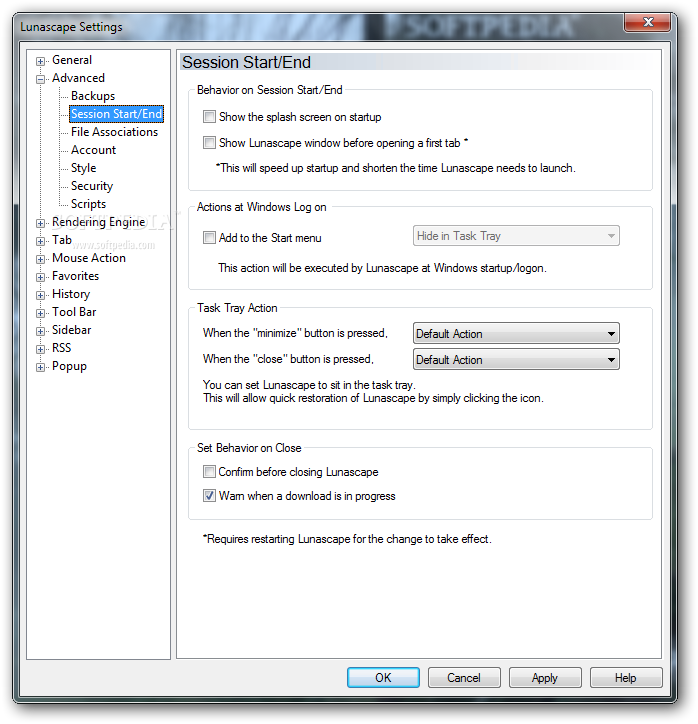Image resolution: width=698 pixels, height=724 pixels.
Task: Expand the Favorites node
Action: tap(41, 277)
